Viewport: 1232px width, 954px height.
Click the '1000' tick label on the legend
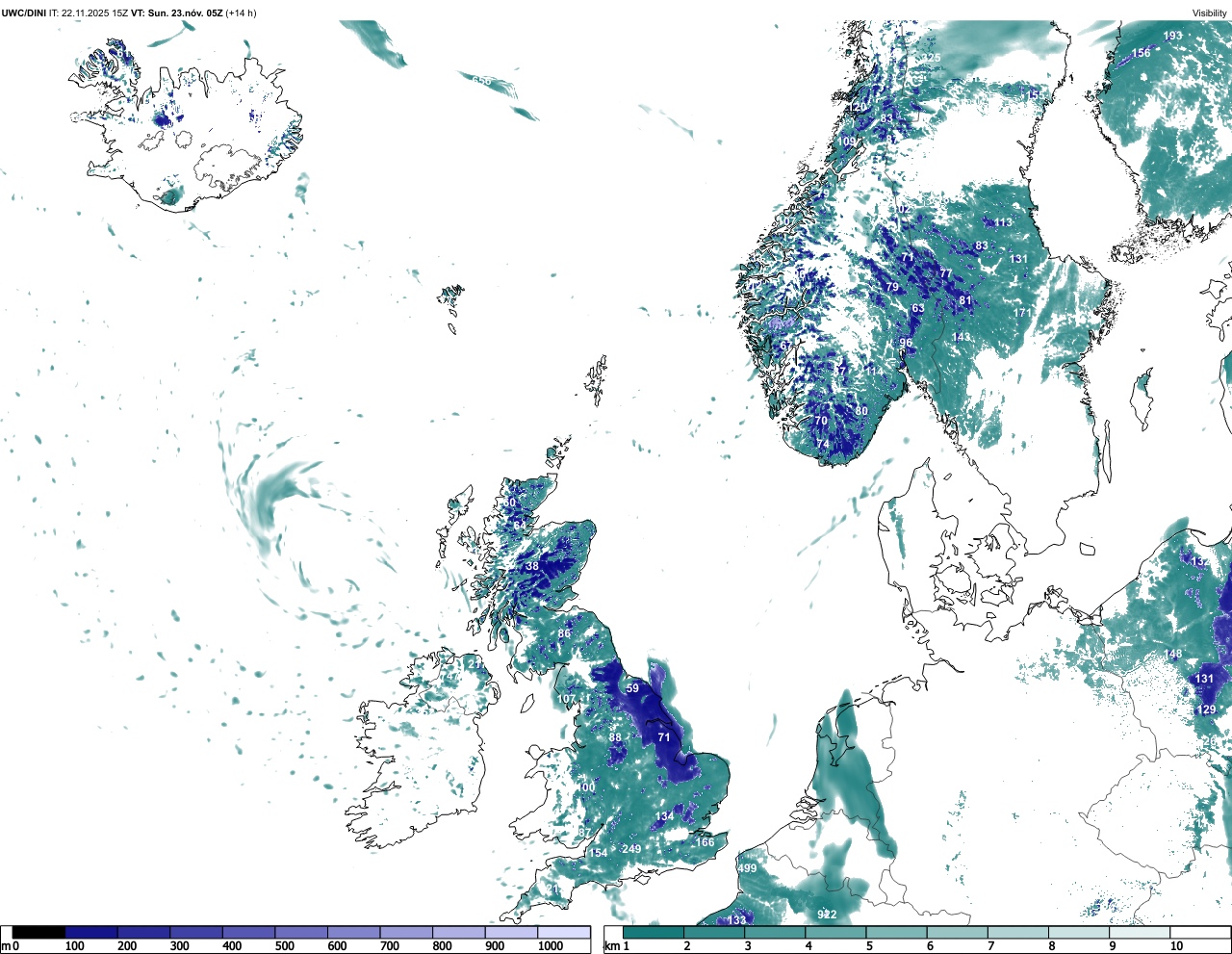pos(551,946)
